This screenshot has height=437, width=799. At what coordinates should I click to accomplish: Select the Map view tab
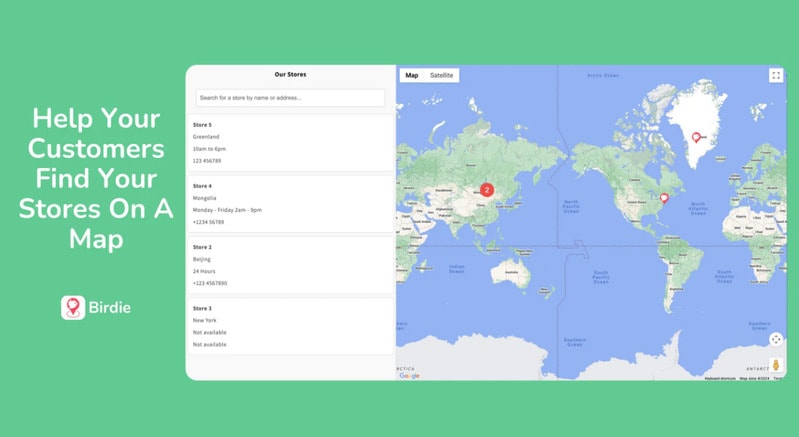pos(412,75)
